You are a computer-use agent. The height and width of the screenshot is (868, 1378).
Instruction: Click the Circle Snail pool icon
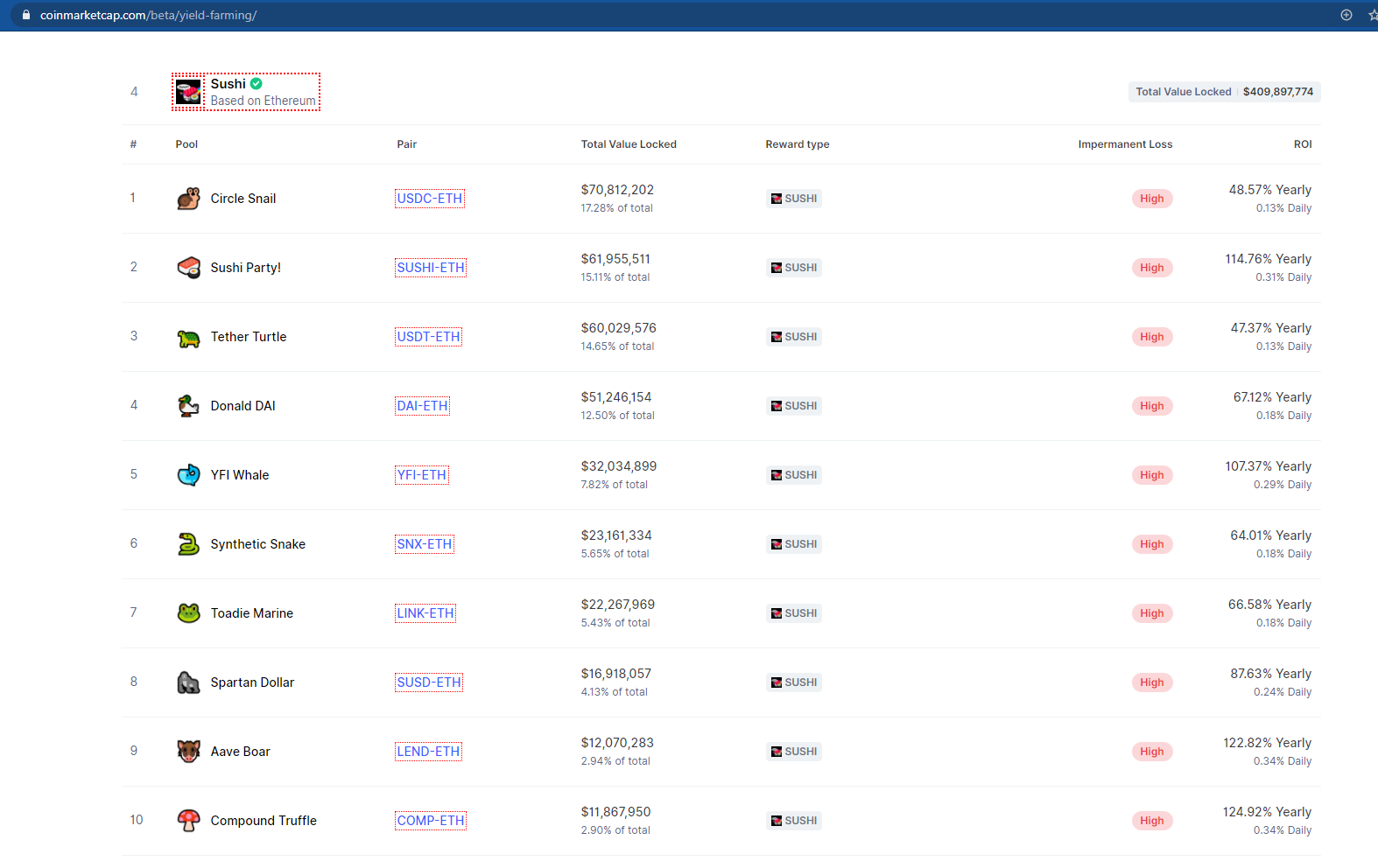click(188, 199)
